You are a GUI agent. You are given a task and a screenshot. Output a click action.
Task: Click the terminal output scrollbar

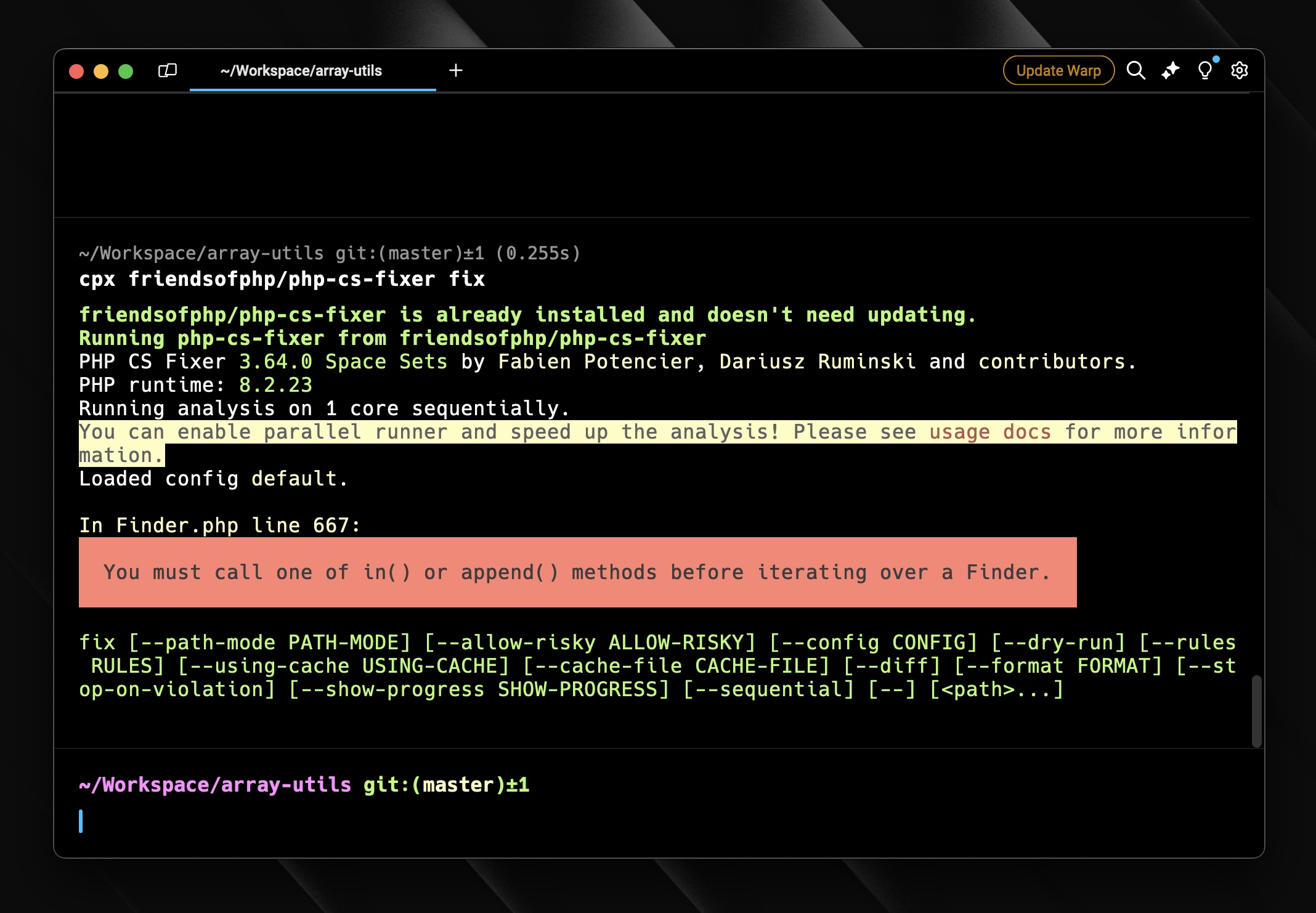tap(1256, 712)
